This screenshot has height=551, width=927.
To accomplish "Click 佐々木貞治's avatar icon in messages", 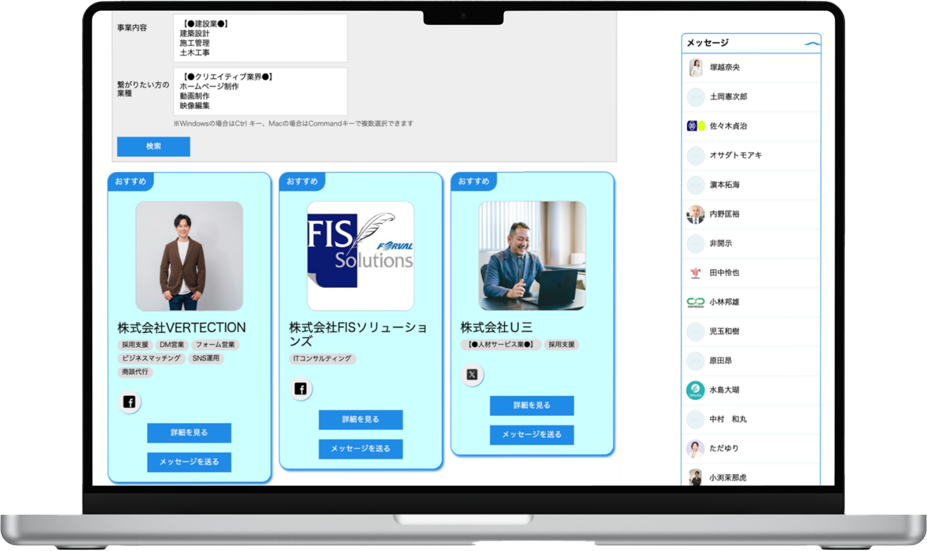I will pos(696,126).
